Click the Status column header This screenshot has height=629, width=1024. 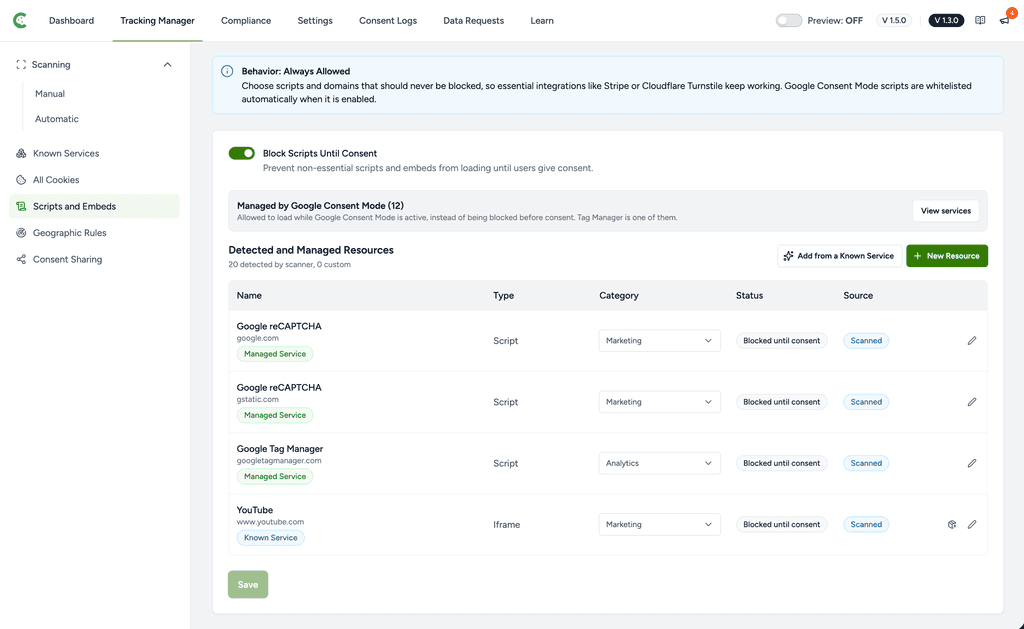(749, 295)
